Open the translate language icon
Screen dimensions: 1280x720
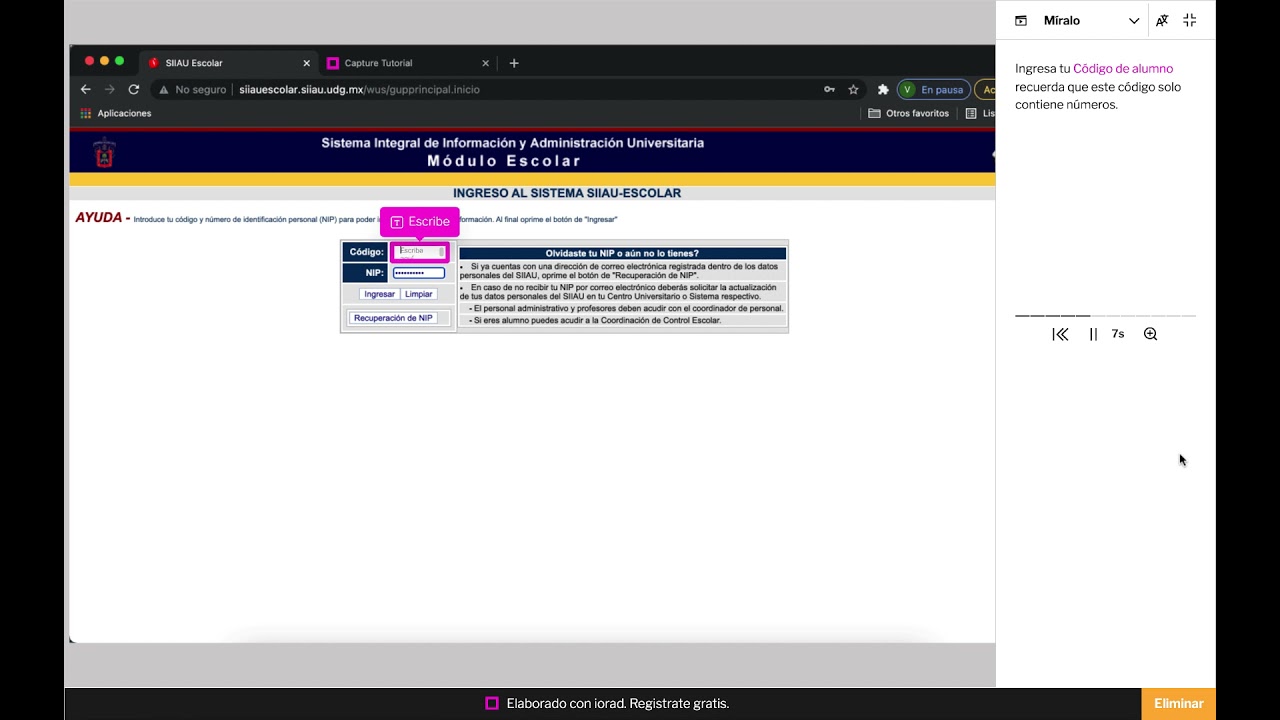pyautogui.click(x=1162, y=21)
